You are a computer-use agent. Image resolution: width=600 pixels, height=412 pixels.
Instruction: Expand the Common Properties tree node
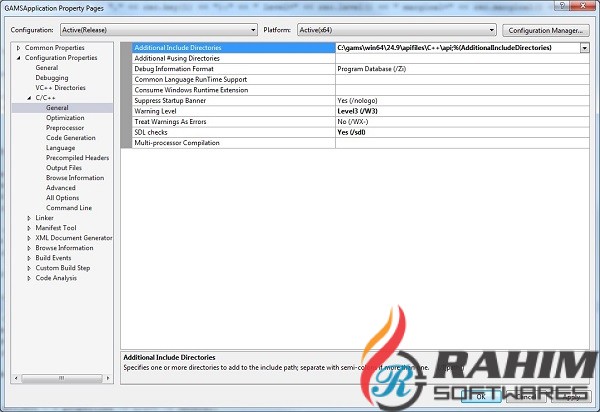18,48
